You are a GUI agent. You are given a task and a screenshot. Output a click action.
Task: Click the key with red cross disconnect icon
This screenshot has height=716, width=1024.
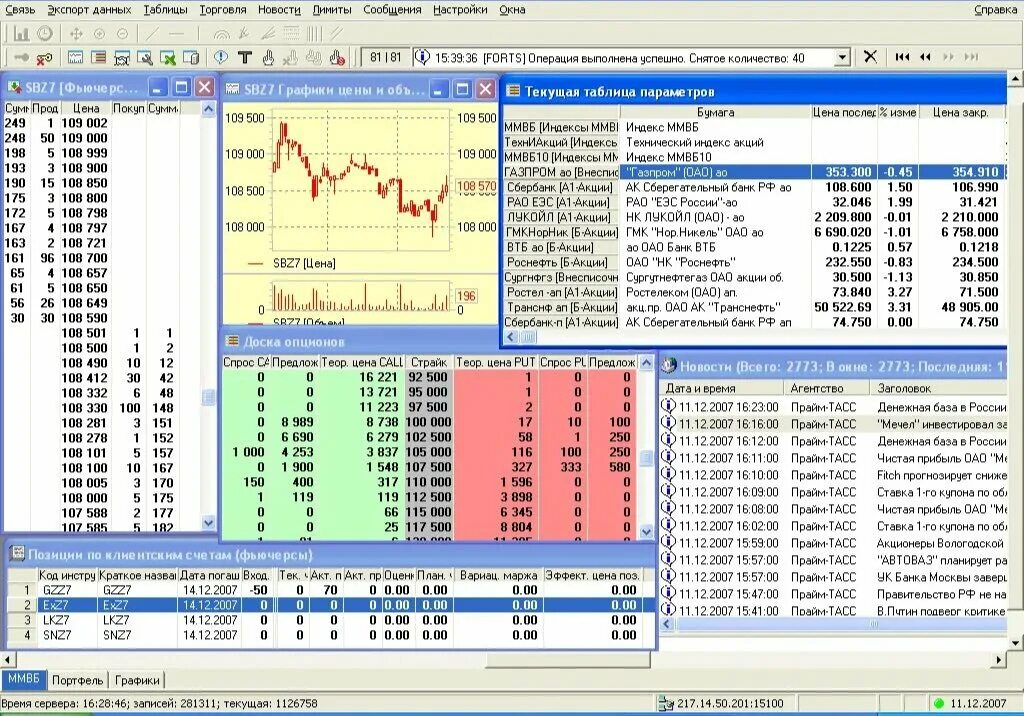44,58
